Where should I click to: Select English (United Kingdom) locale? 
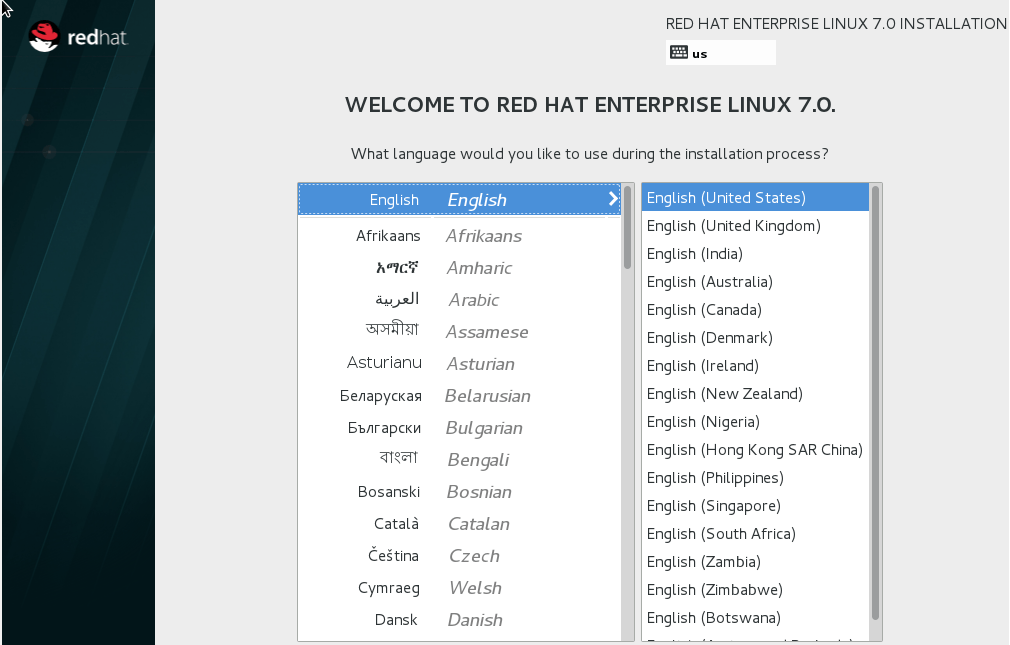click(755, 226)
